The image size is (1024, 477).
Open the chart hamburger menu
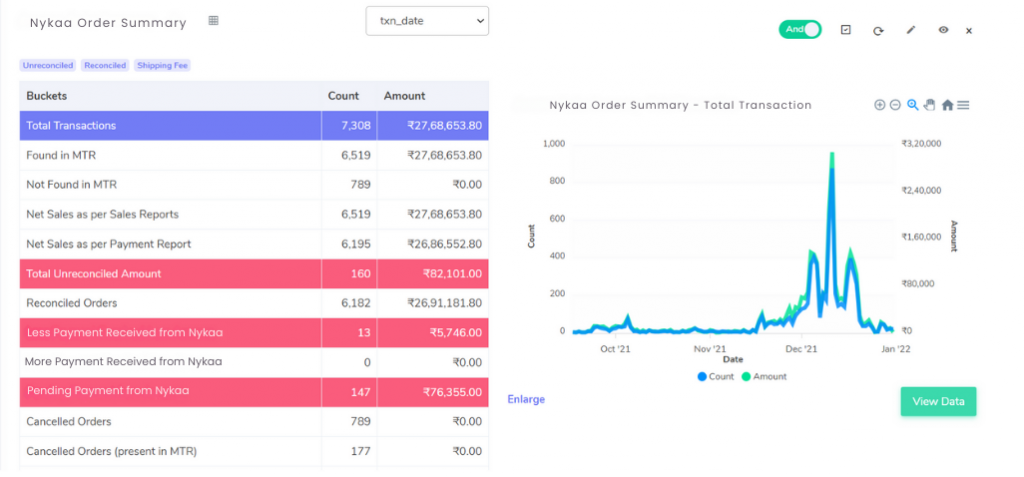tap(963, 105)
